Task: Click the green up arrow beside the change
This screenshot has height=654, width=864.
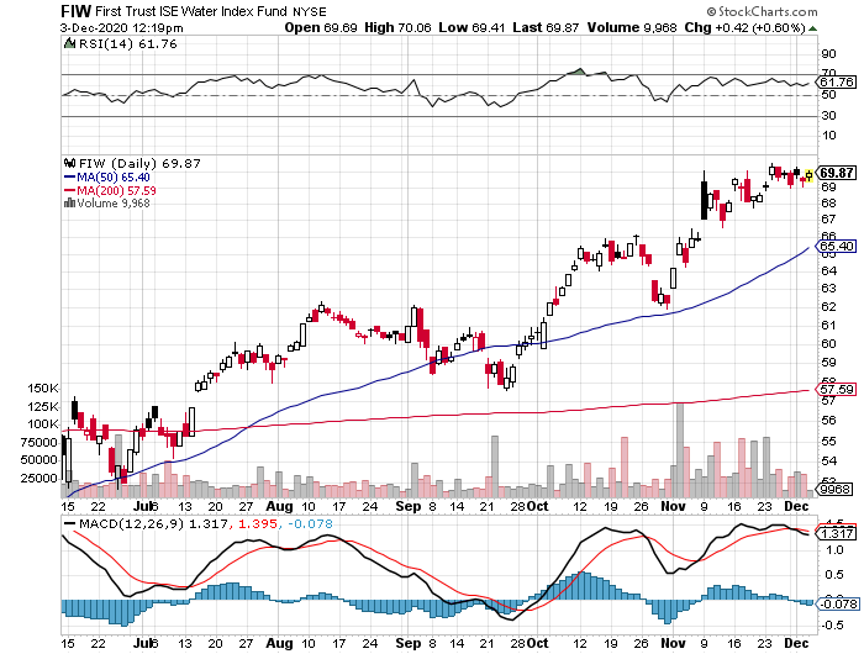Action: tap(812, 29)
